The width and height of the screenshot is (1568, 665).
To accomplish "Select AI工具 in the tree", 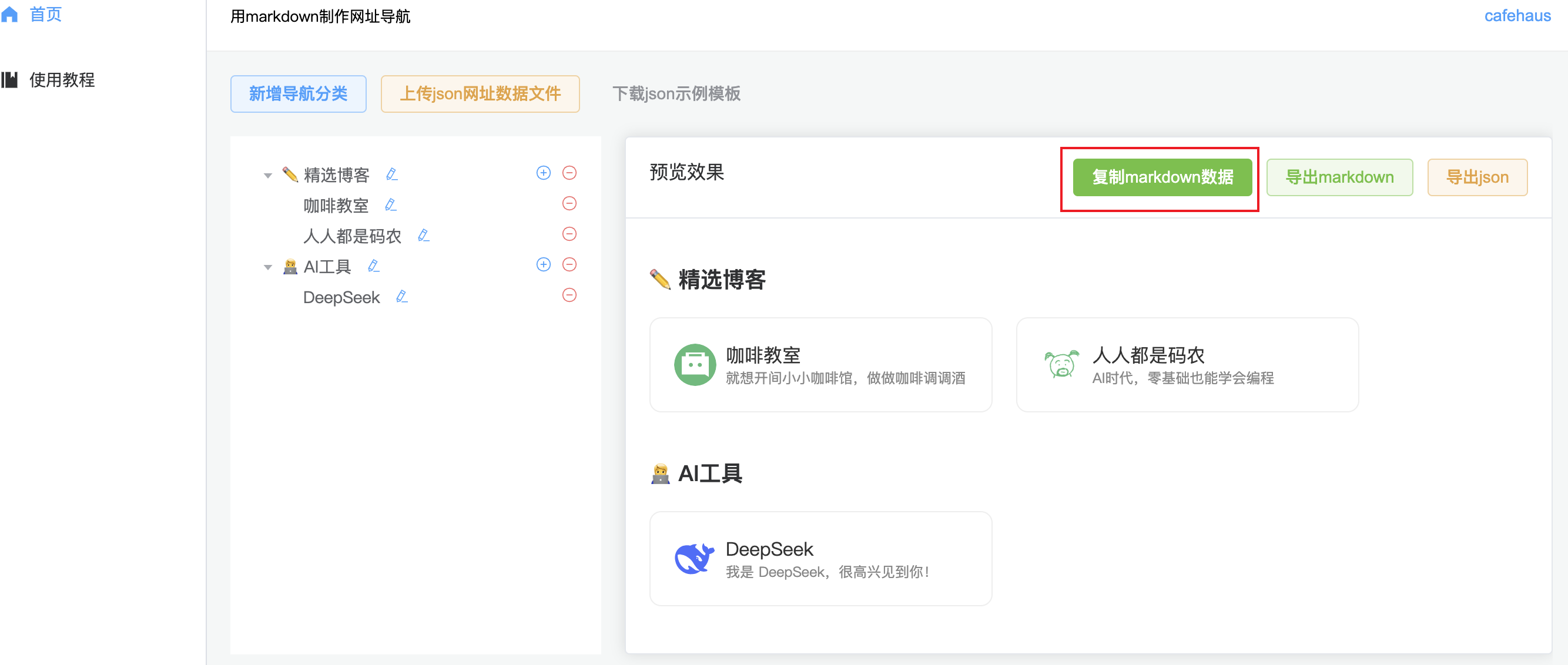I will click(x=327, y=267).
